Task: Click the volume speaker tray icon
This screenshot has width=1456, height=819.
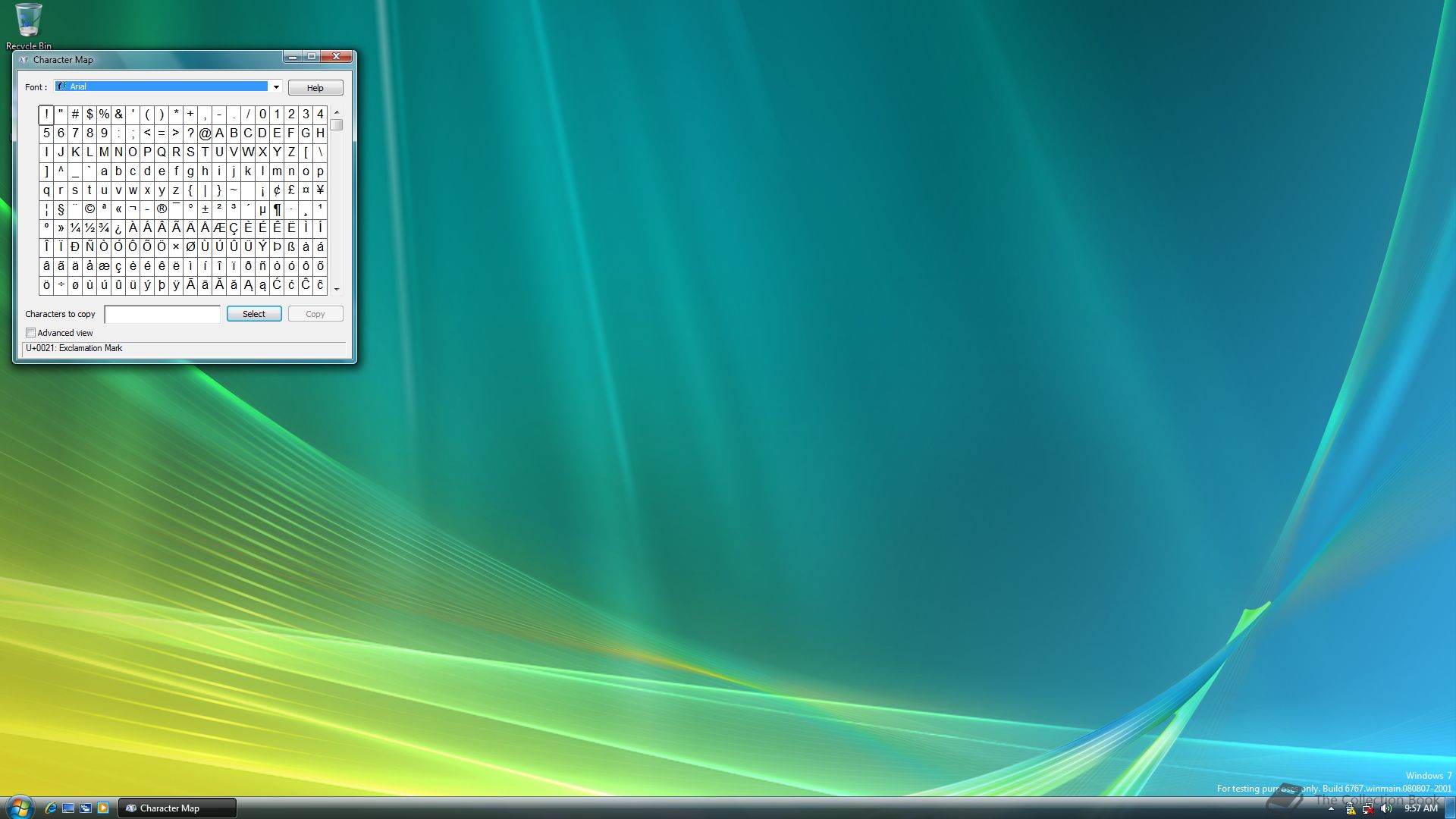Action: 1386,808
